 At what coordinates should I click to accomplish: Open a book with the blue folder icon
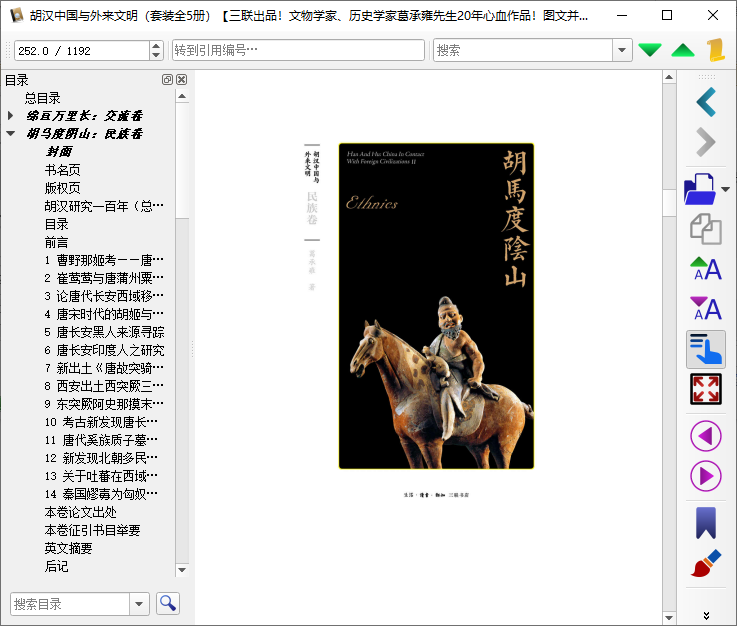click(x=700, y=189)
